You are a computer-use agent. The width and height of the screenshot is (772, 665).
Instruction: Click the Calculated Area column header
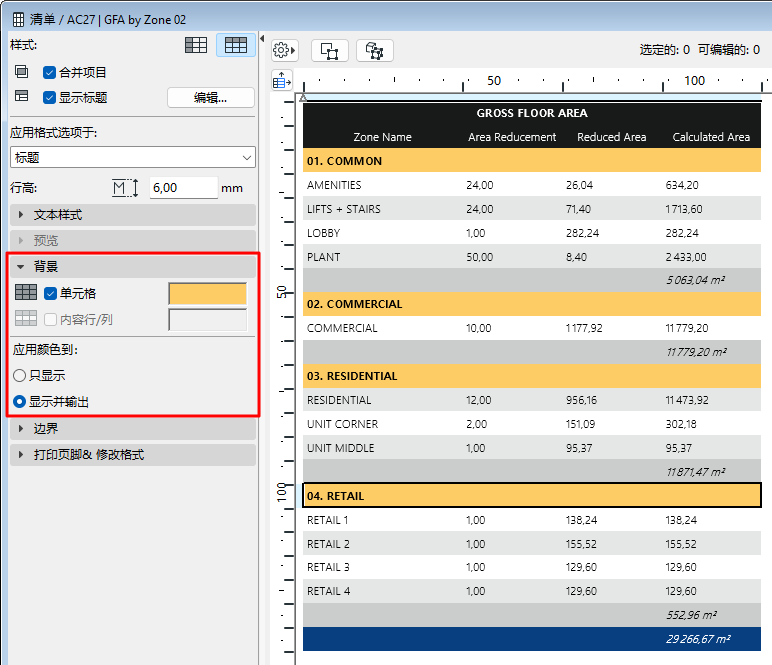(x=711, y=137)
